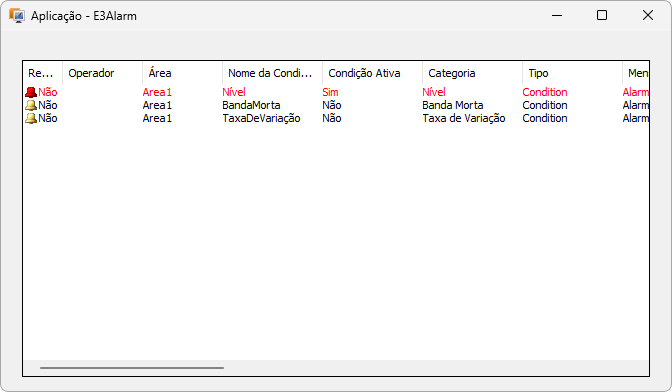Click Area1 in the TaxaDeVariação row

157,118
